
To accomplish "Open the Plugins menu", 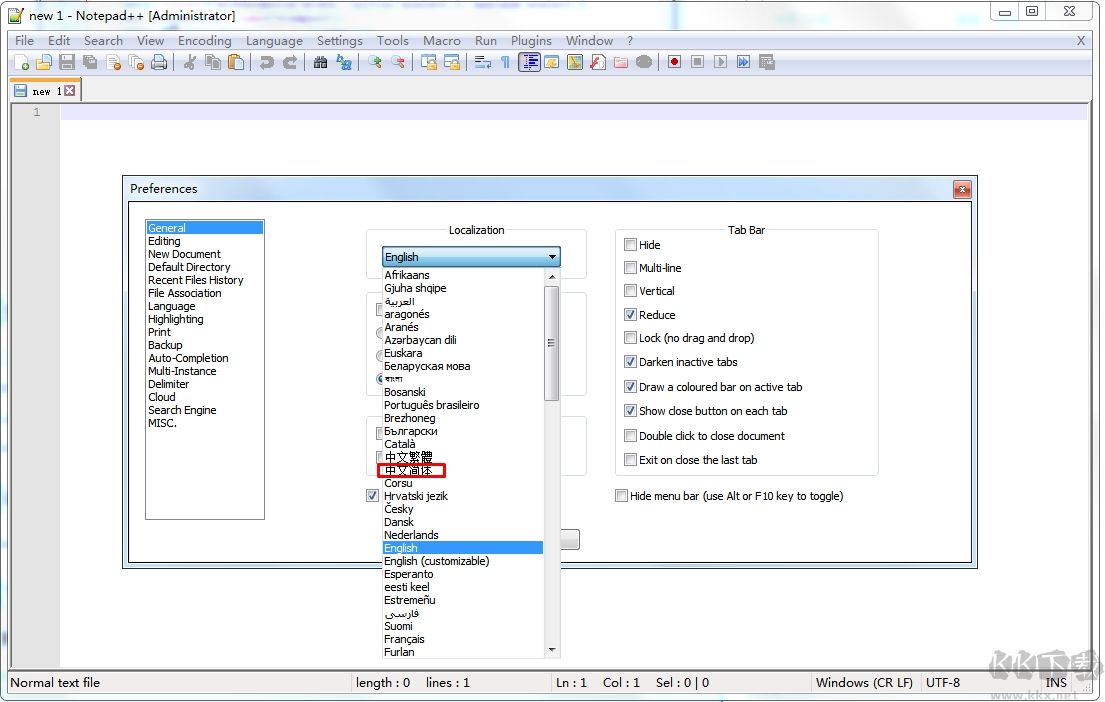I will pos(531,41).
